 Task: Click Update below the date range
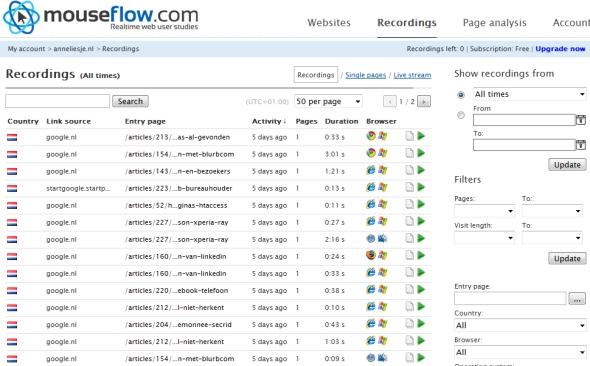567,165
